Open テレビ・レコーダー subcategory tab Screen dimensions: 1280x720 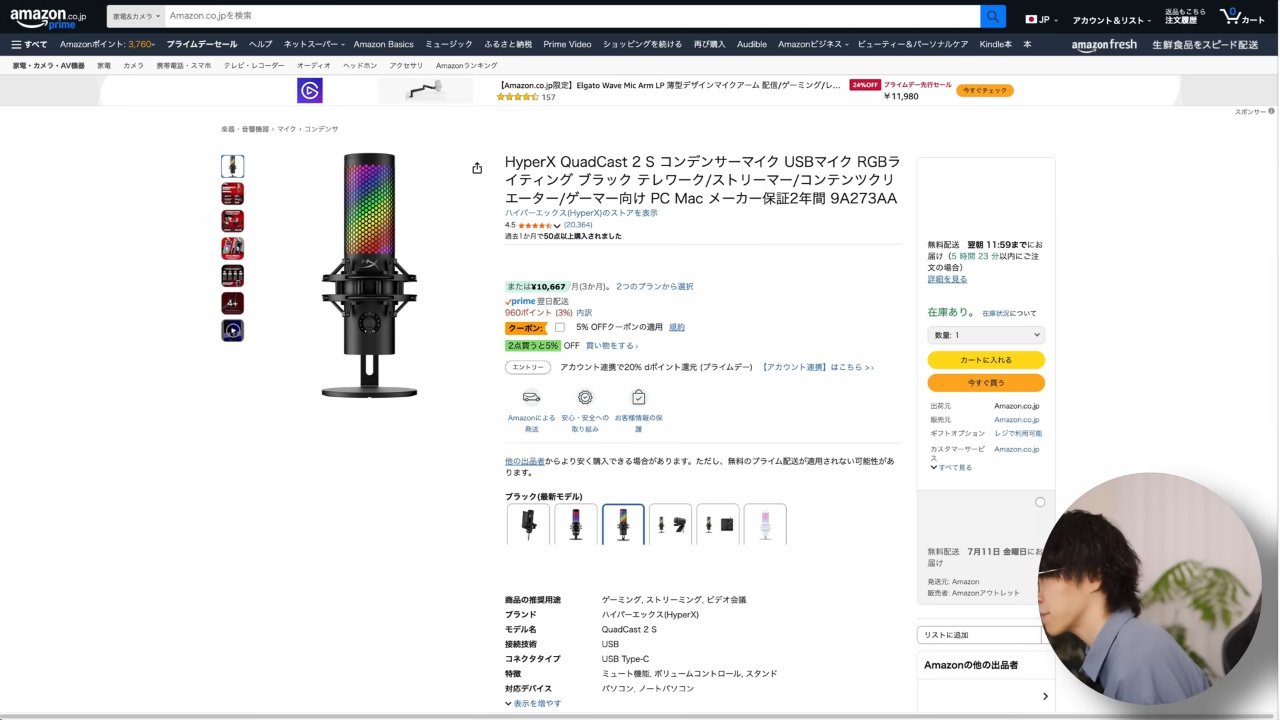click(x=254, y=65)
